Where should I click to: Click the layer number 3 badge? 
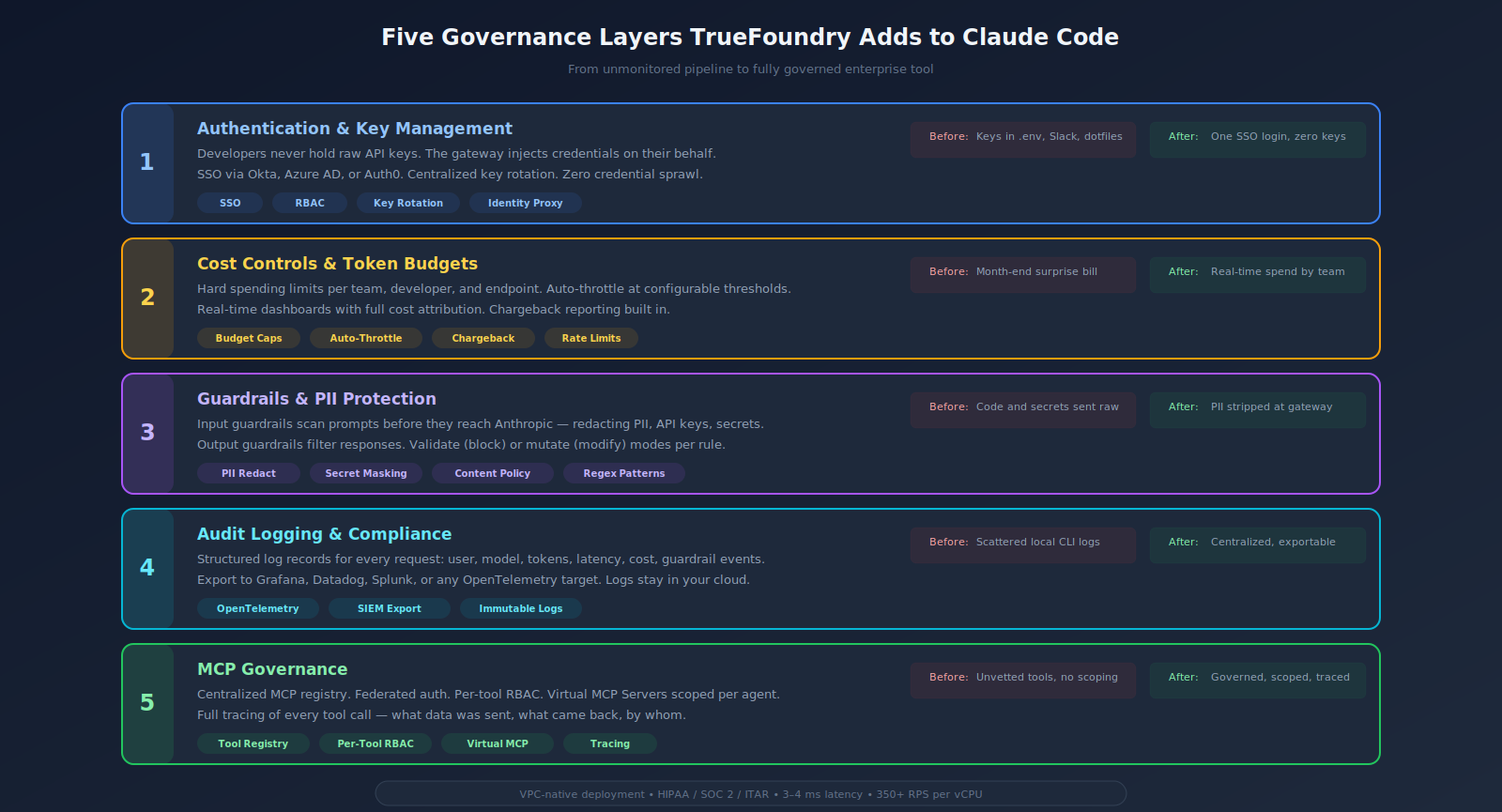pyautogui.click(x=147, y=433)
